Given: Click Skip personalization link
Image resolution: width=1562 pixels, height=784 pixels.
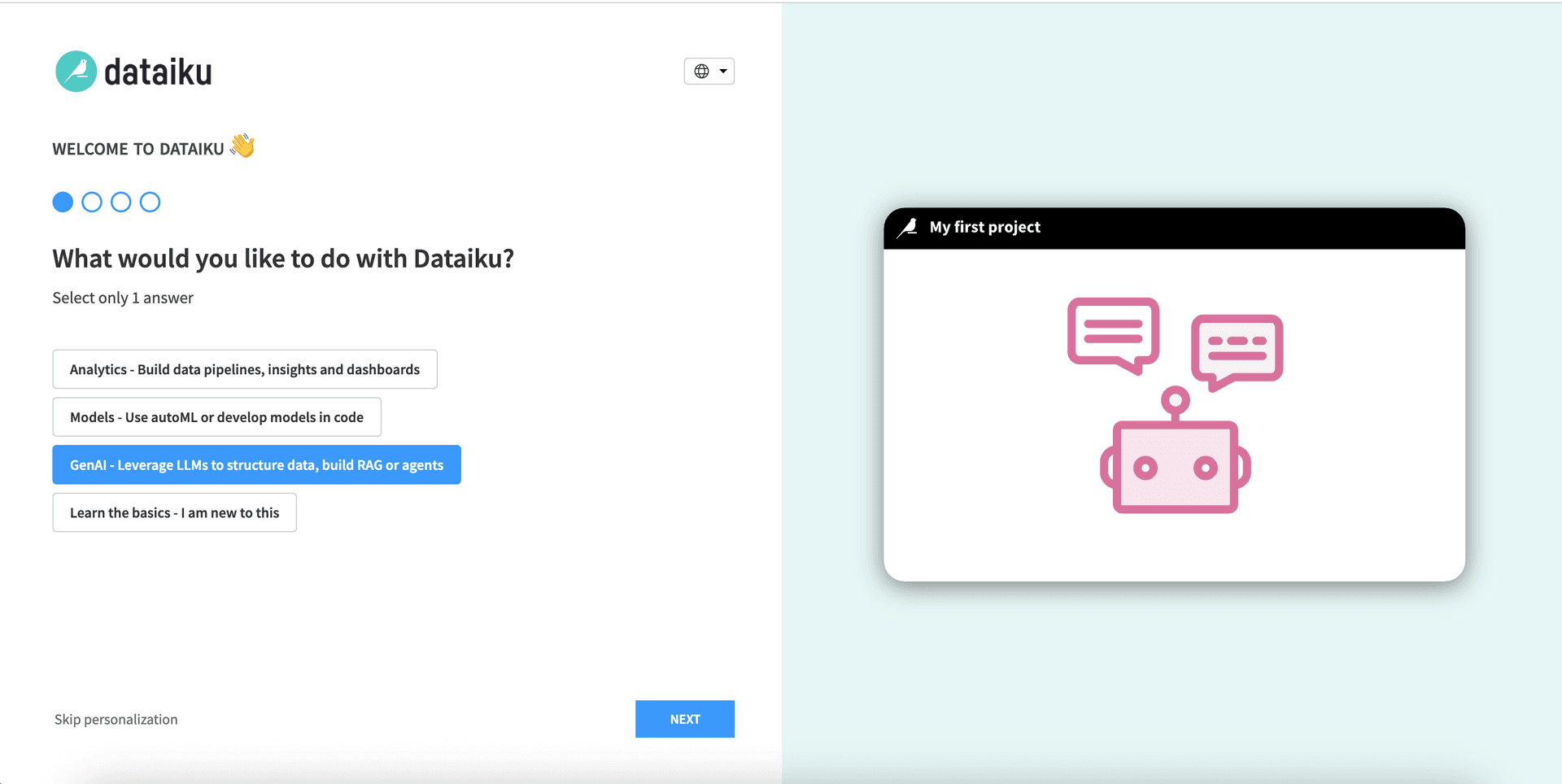Looking at the screenshot, I should click(116, 720).
